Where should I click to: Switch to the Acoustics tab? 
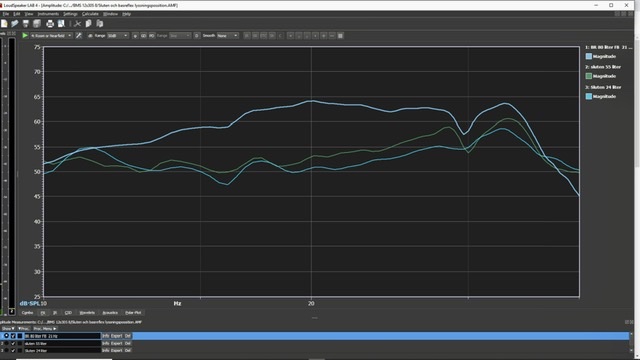110,313
